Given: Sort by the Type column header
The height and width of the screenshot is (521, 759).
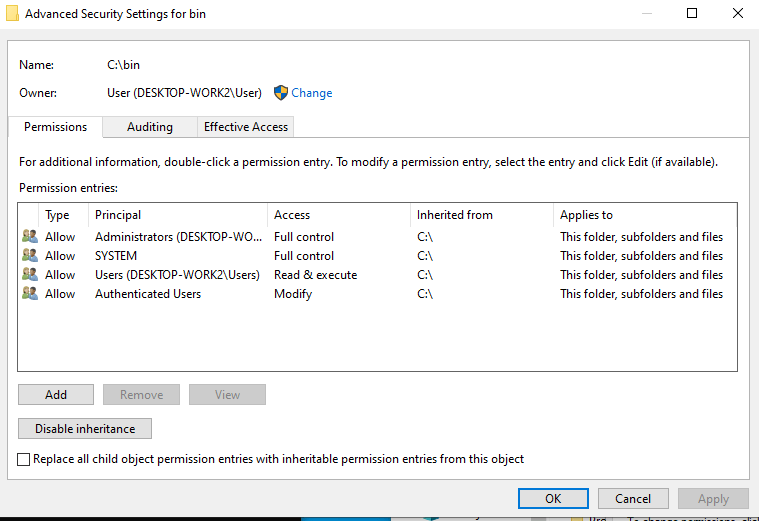Looking at the screenshot, I should click(63, 215).
